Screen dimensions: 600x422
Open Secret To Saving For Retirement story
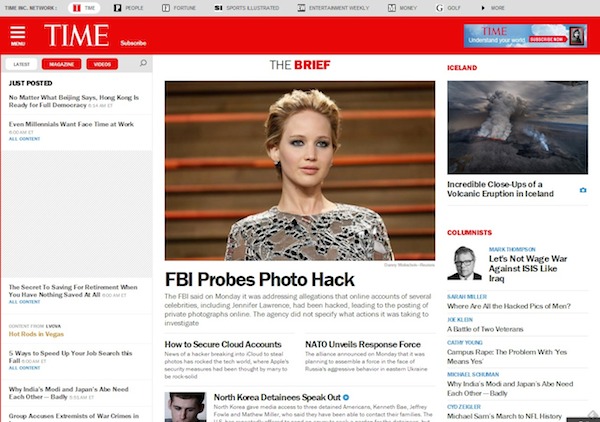tap(73, 291)
